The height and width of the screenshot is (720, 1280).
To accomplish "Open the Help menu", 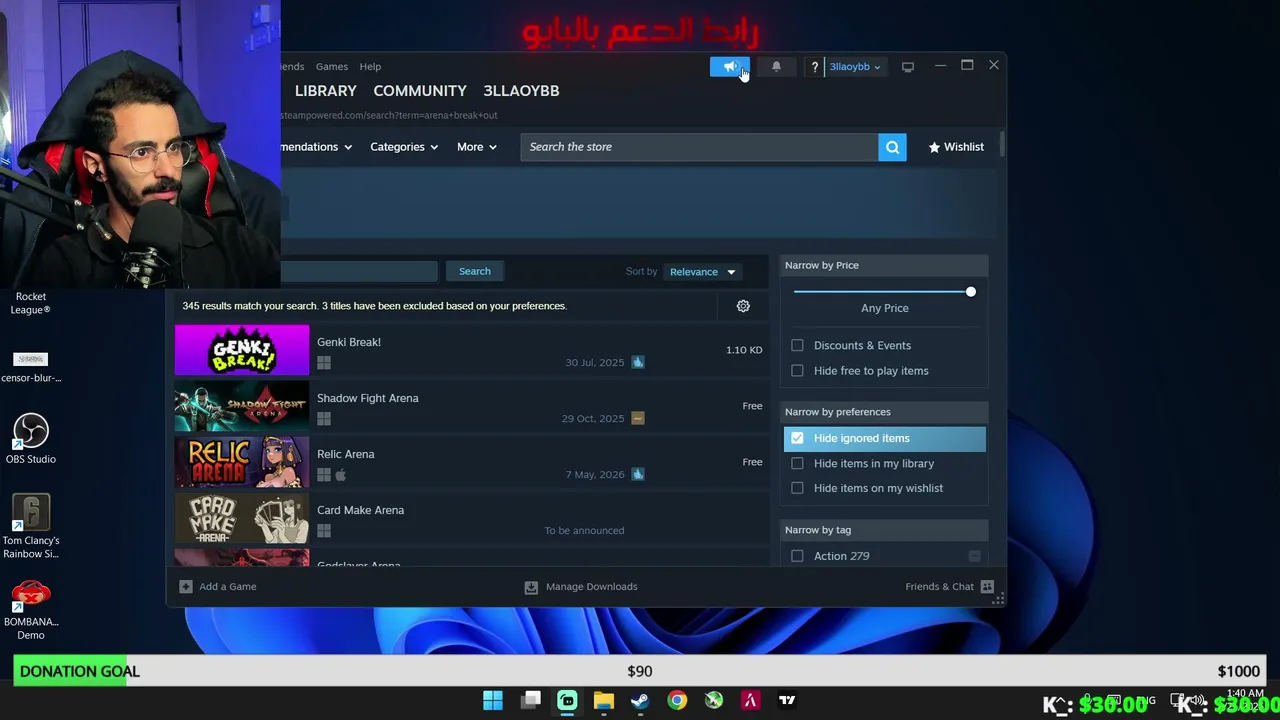I will (x=370, y=67).
